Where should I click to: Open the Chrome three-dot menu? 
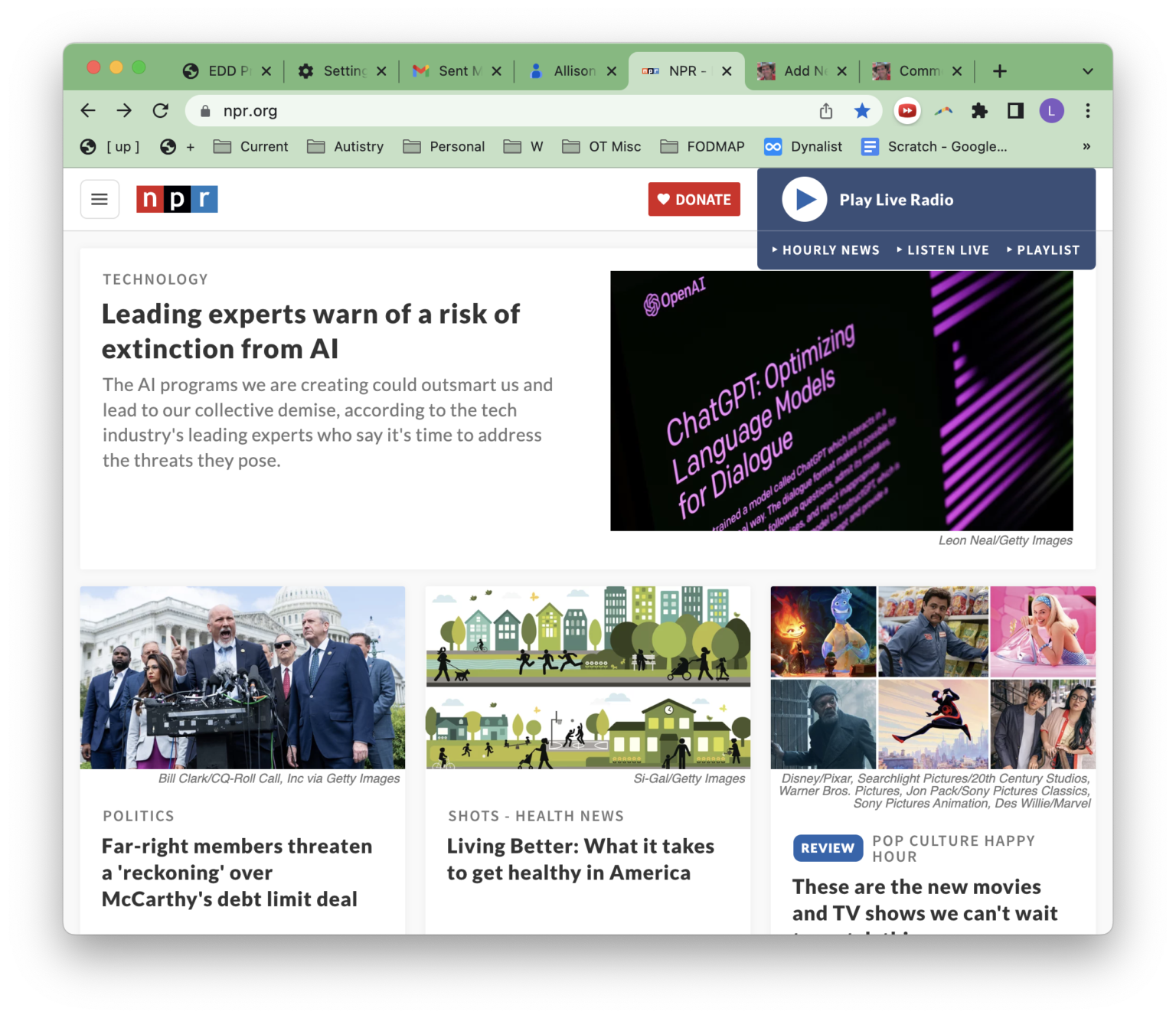1087,110
